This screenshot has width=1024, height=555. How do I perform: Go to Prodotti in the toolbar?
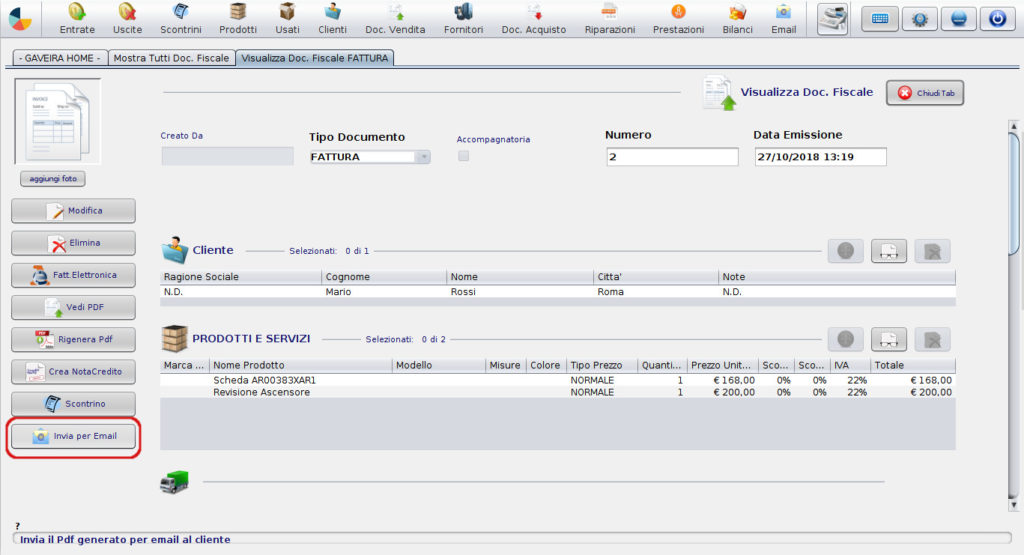click(x=238, y=18)
